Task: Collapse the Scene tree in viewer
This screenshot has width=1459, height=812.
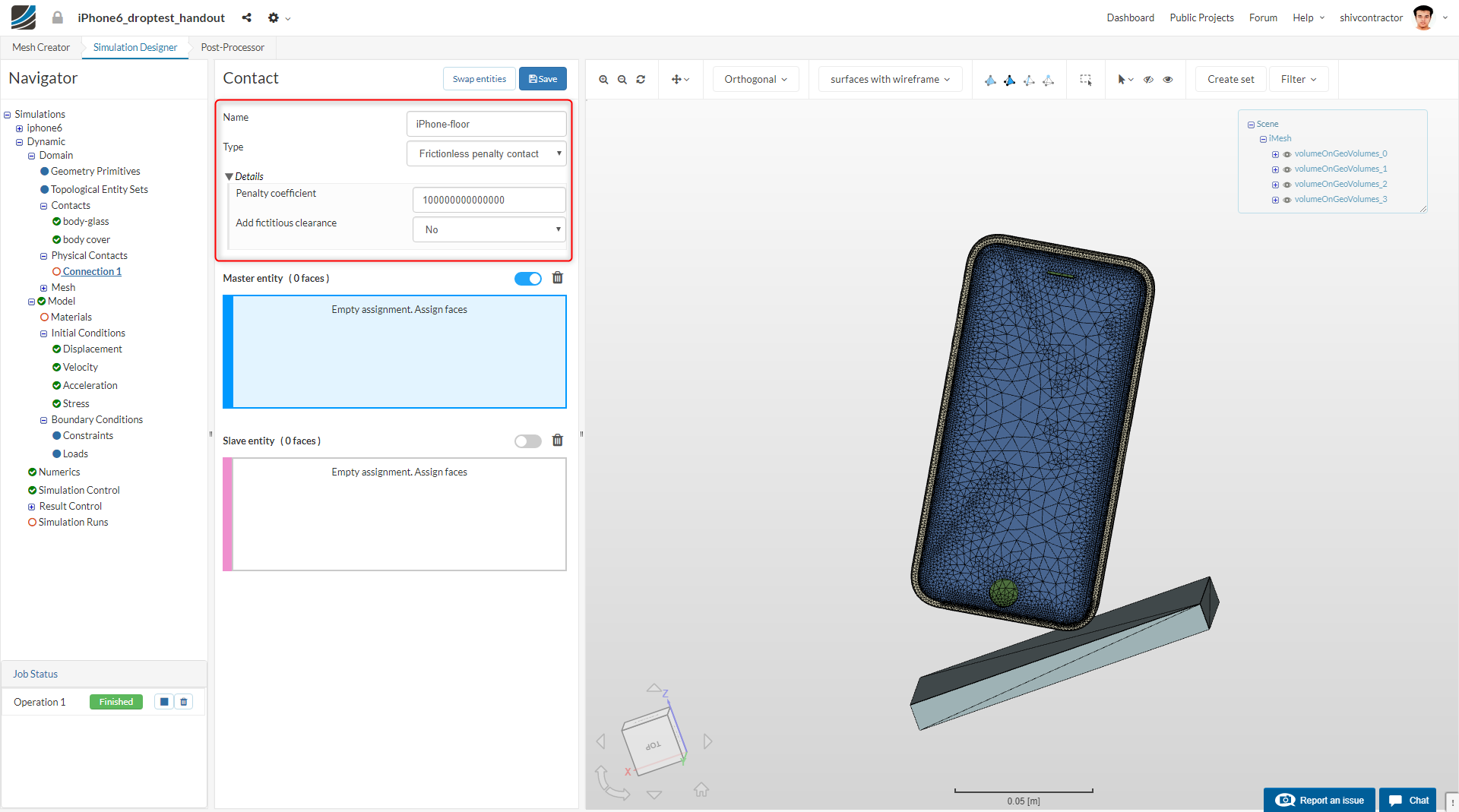Action: (1251, 125)
